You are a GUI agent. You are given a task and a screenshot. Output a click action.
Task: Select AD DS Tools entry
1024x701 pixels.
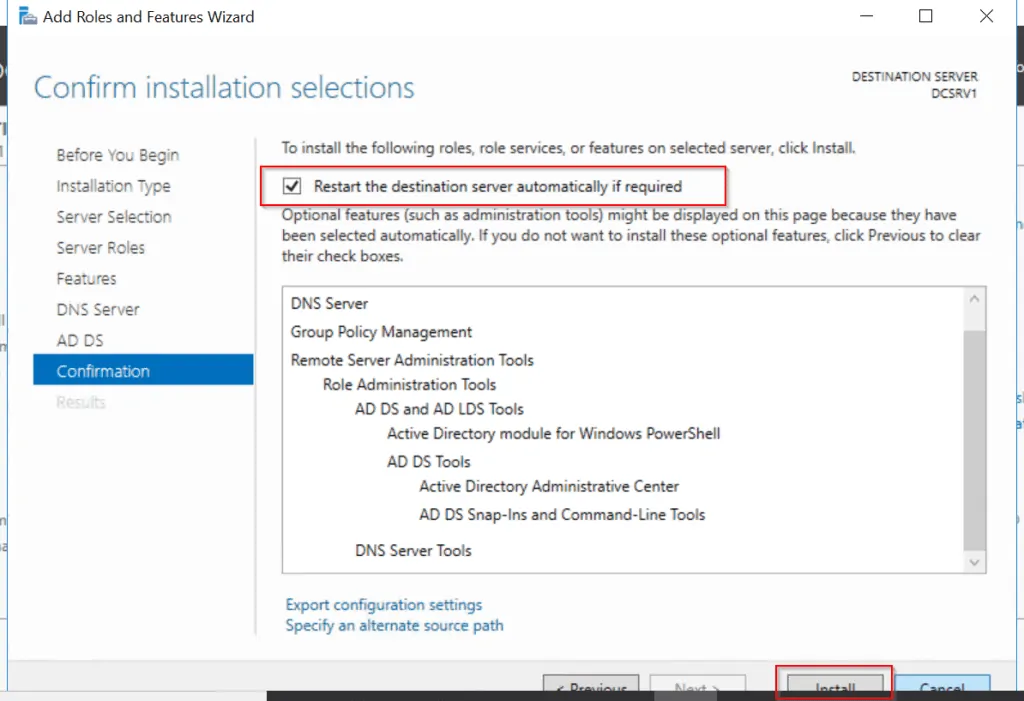[428, 462]
